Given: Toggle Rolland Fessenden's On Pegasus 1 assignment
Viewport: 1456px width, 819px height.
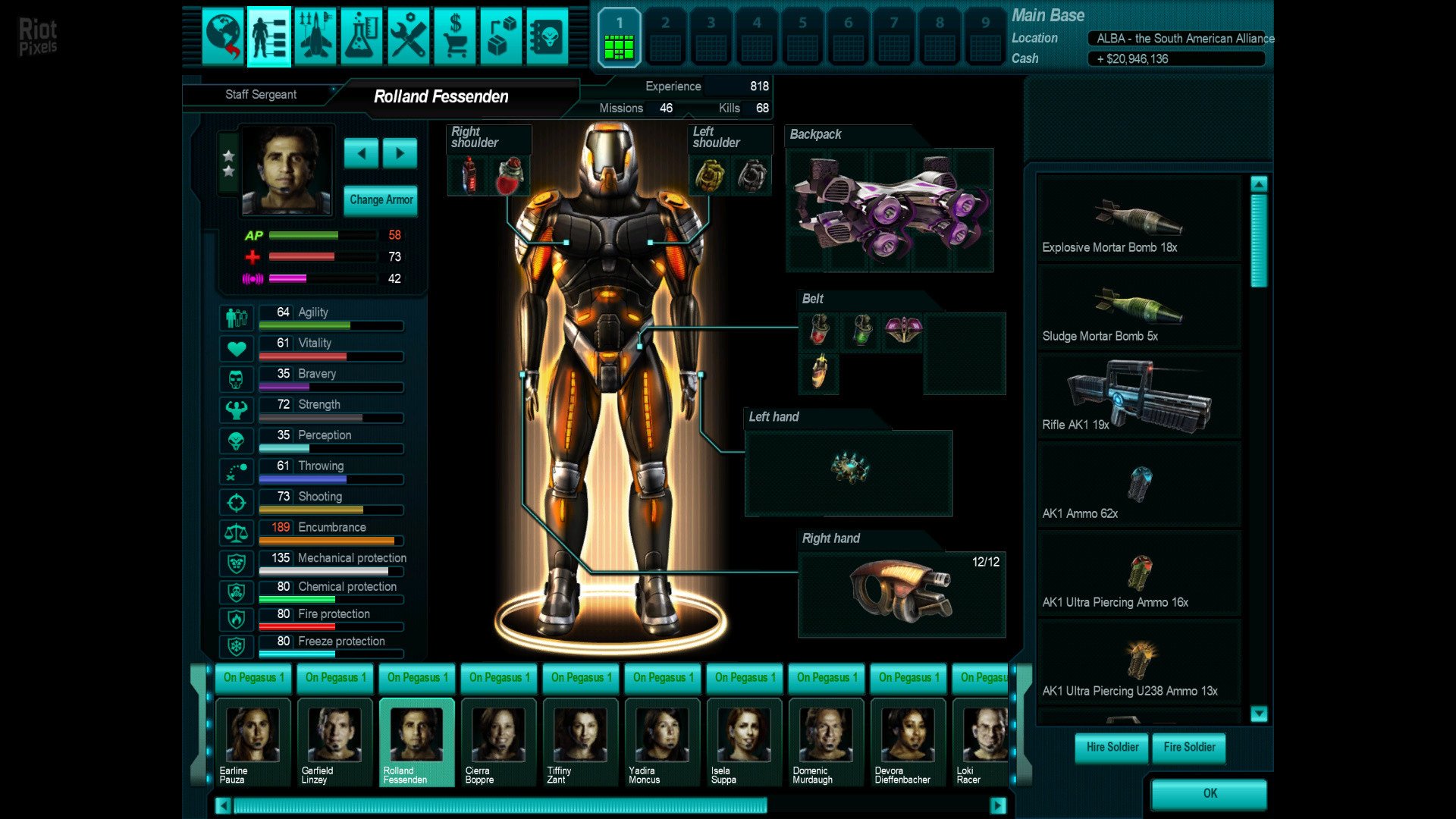Looking at the screenshot, I should (x=416, y=677).
